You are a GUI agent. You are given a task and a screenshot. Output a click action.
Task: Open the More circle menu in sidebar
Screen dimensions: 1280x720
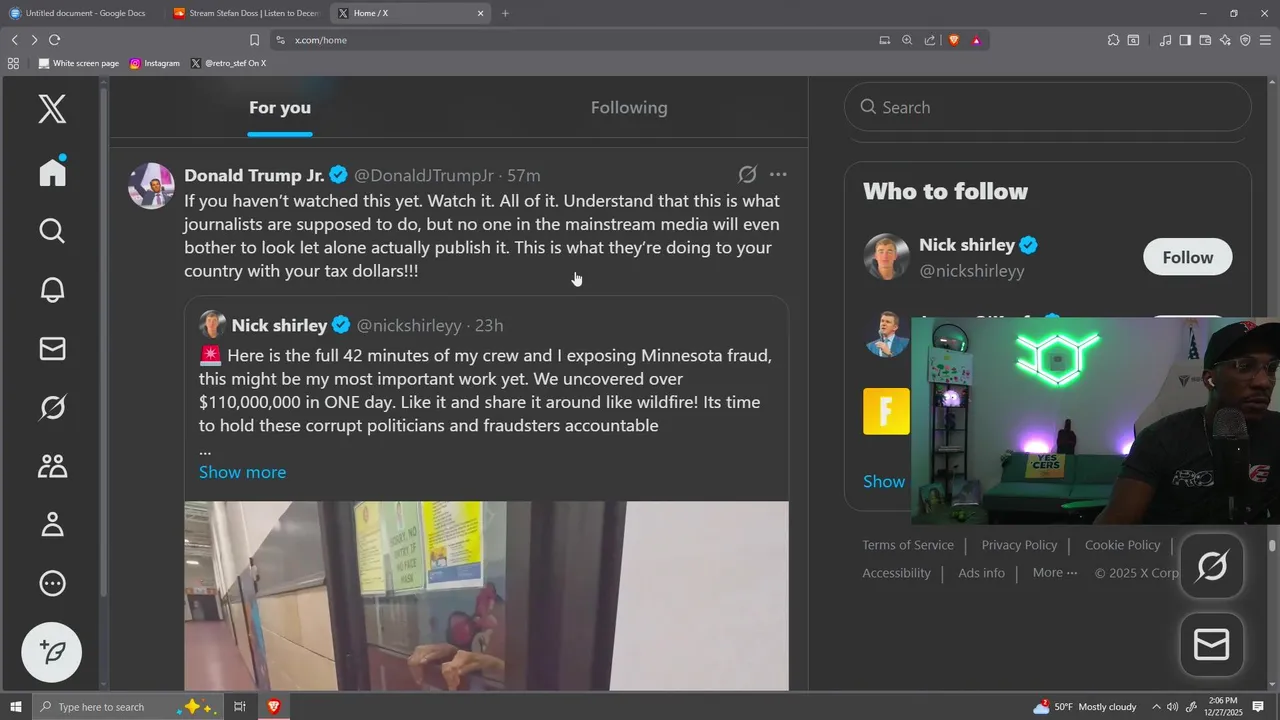click(x=52, y=583)
